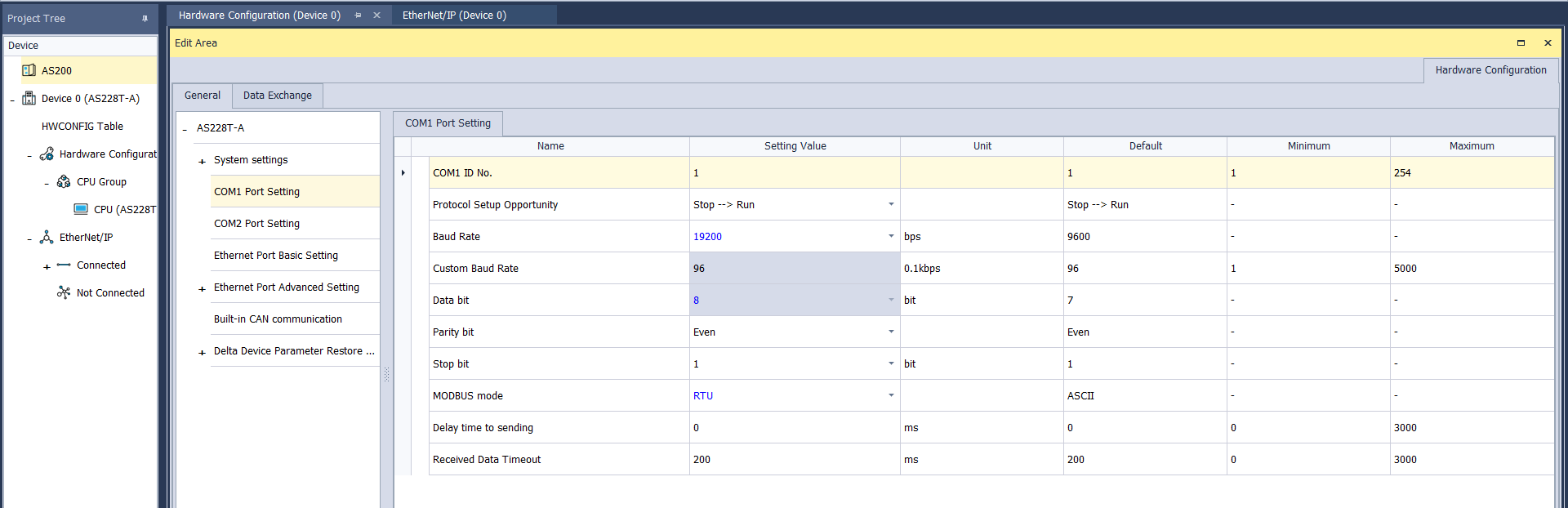
Task: Click the Device 0 (AS228T-A) module icon
Action: click(29, 98)
